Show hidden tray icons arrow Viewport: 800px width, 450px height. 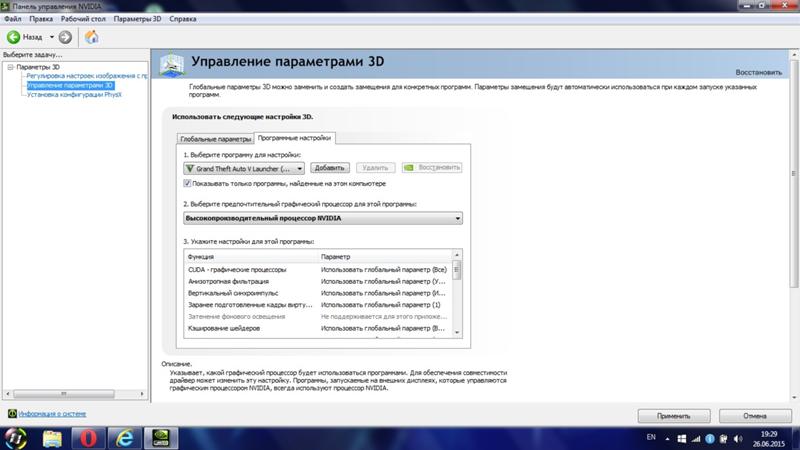coord(667,438)
